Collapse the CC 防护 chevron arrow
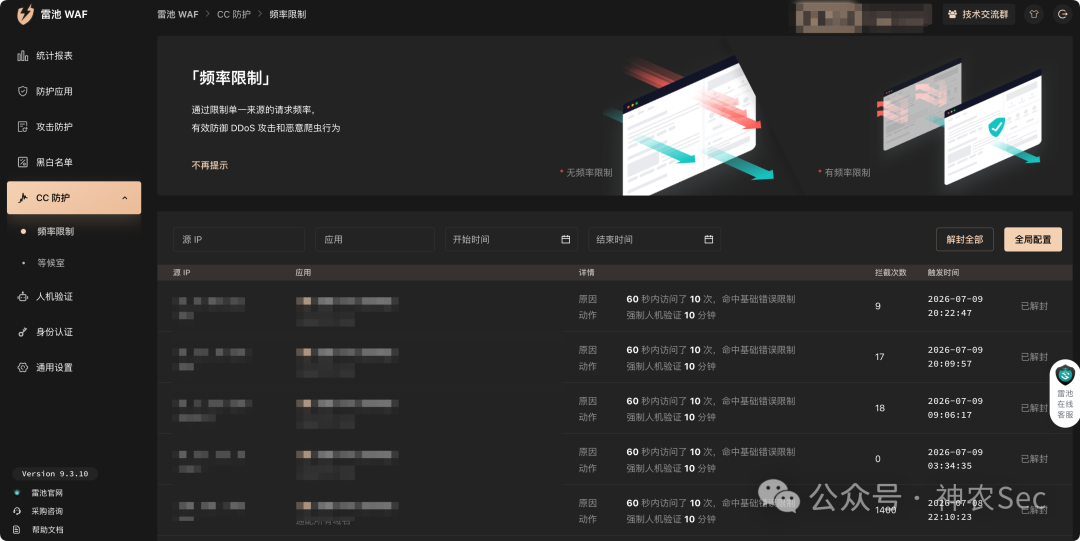The image size is (1080, 541). tap(125, 198)
